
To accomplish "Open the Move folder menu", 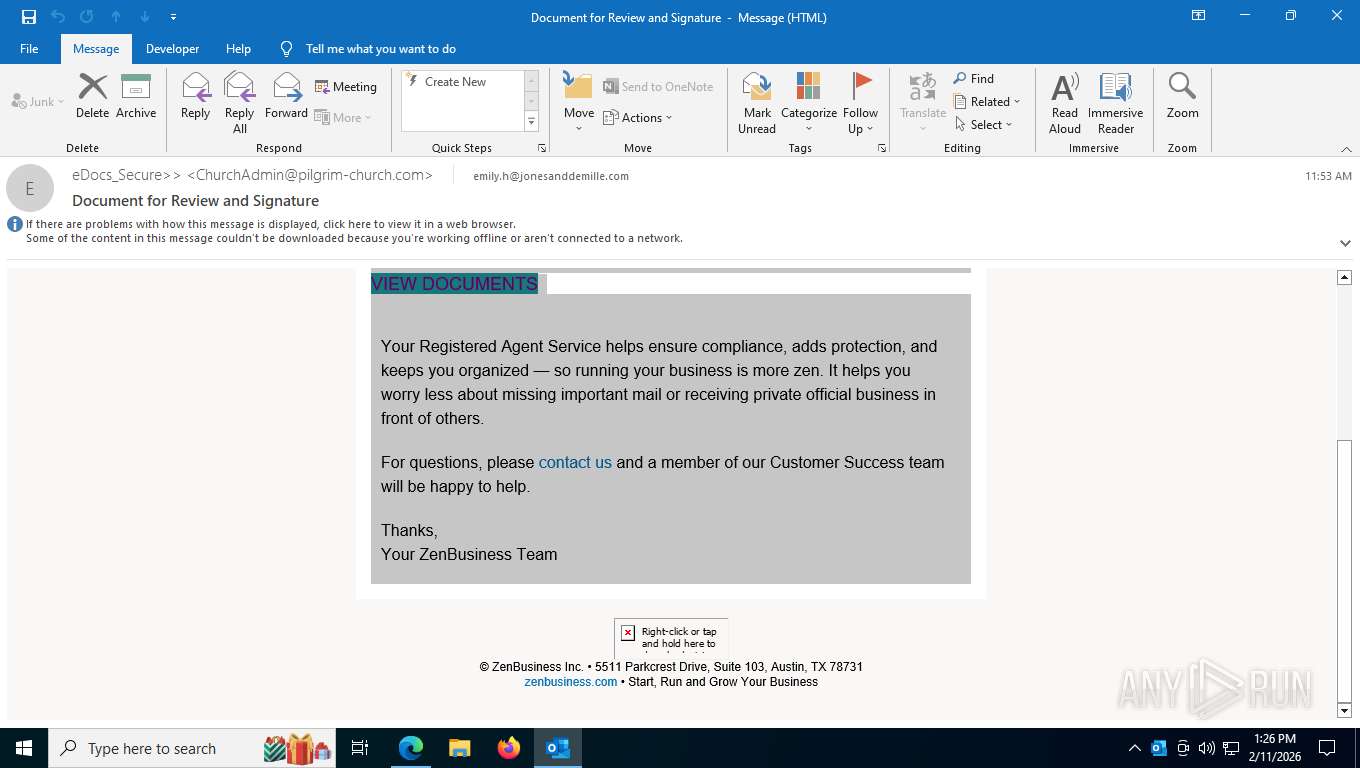I will [x=579, y=102].
